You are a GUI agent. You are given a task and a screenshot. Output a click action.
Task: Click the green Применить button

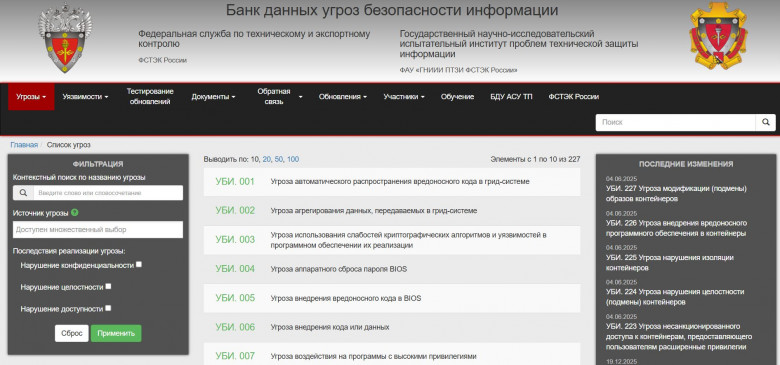116,333
